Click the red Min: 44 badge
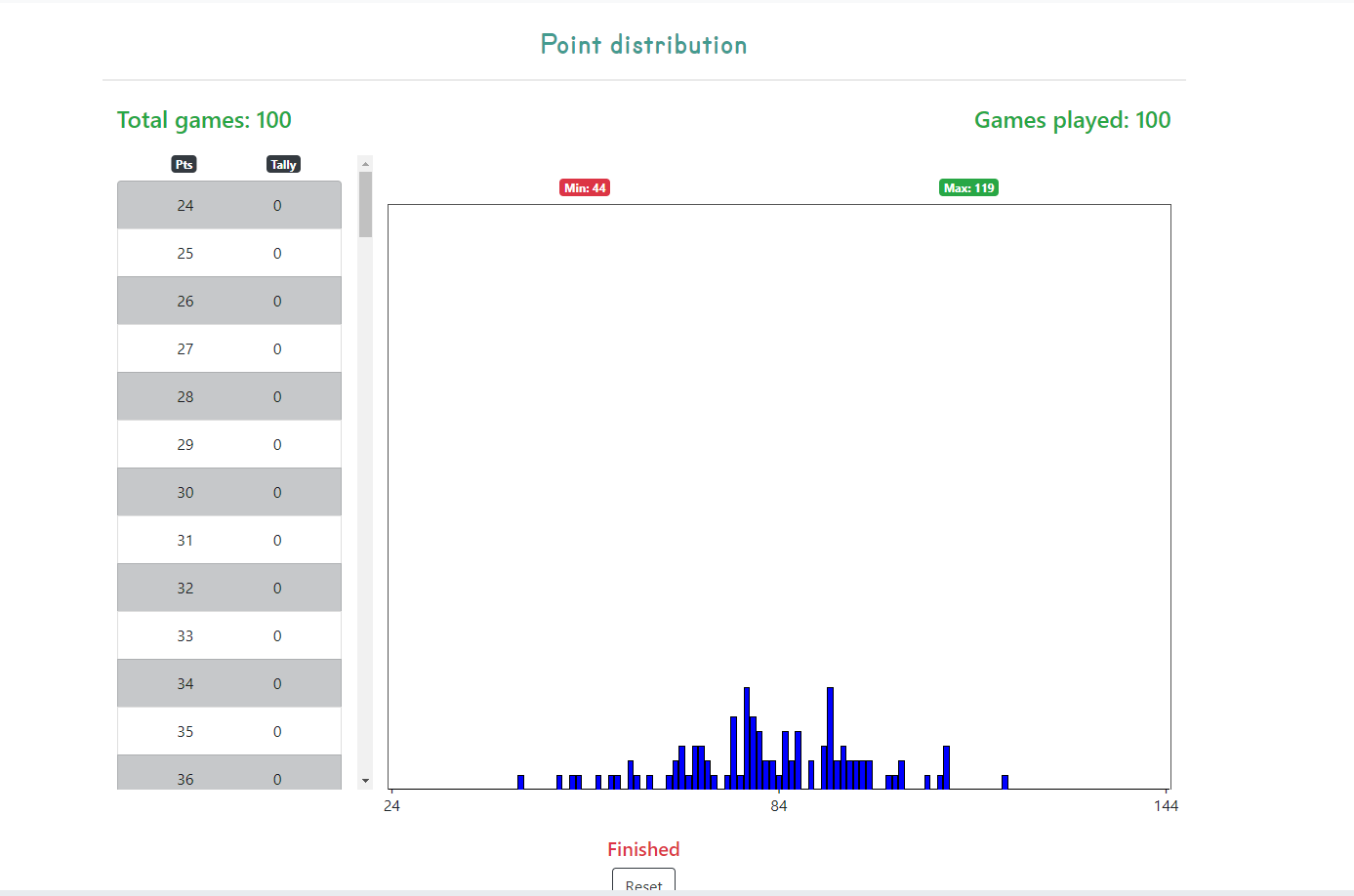 [585, 187]
